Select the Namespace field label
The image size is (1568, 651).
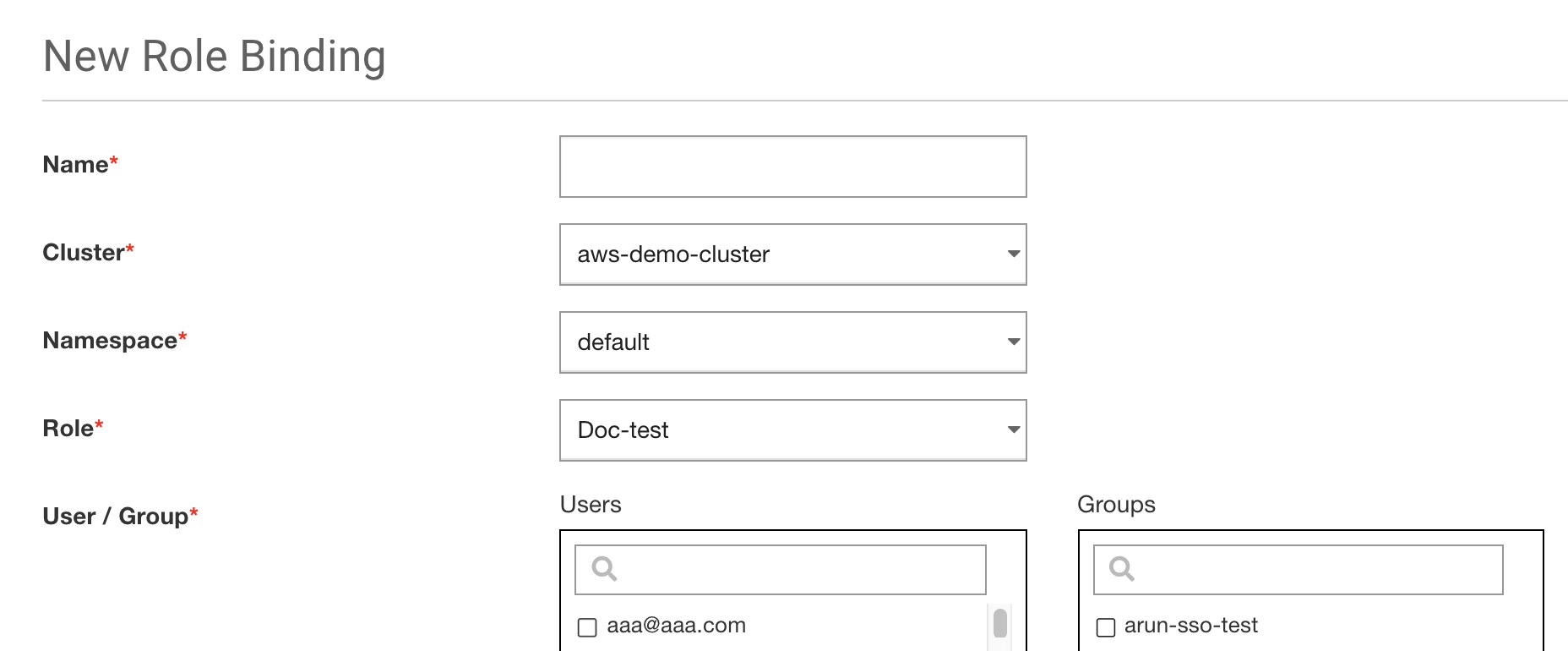(x=110, y=341)
